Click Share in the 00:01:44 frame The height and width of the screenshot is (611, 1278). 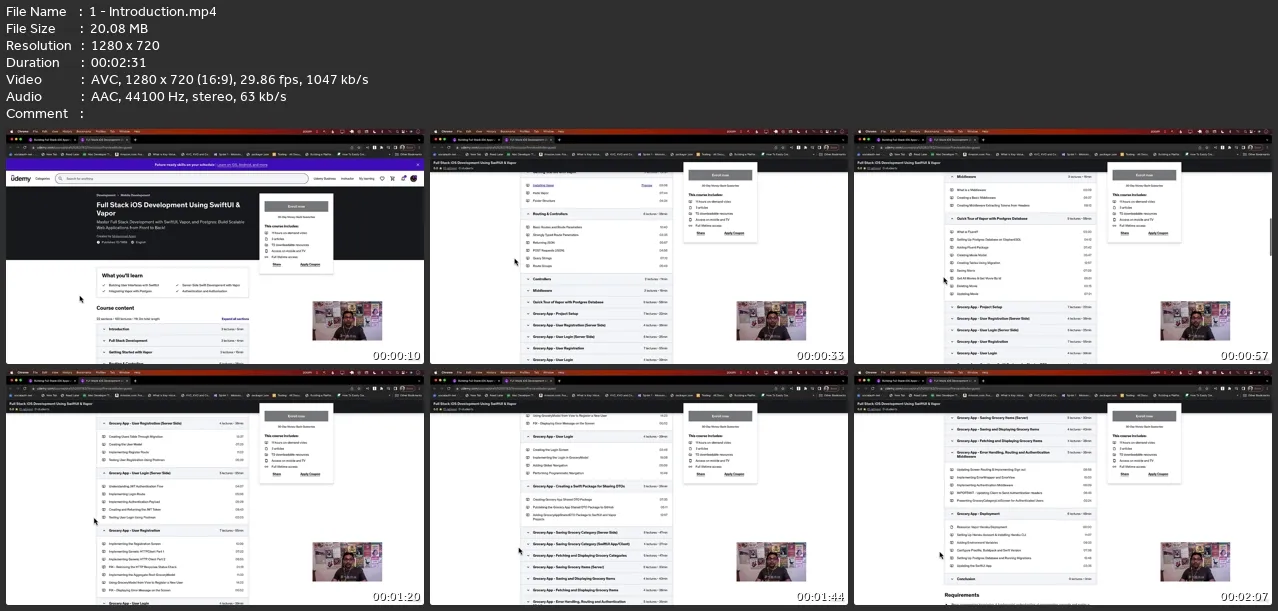click(x=703, y=472)
